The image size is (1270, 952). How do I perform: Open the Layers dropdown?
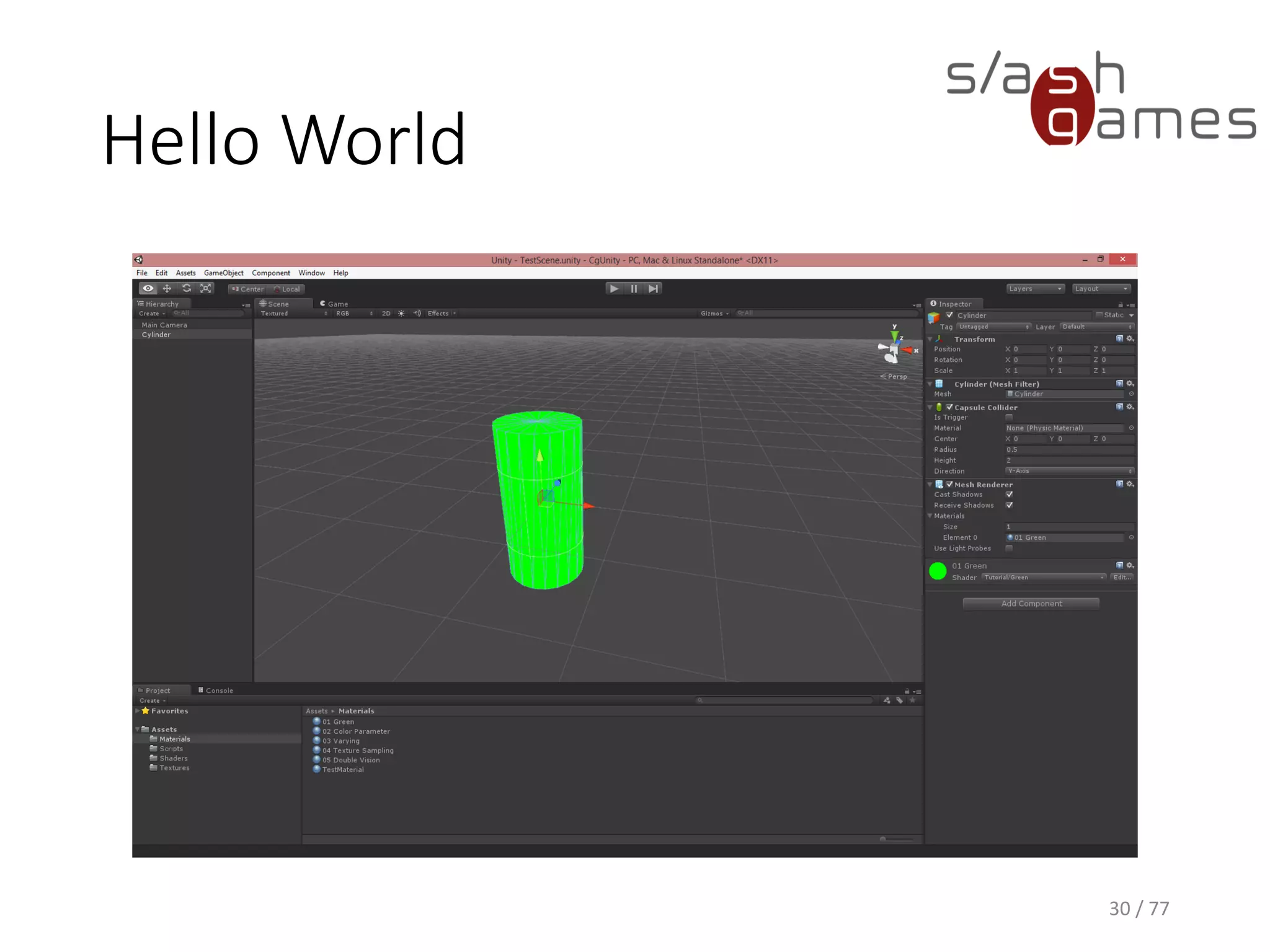pos(1035,289)
